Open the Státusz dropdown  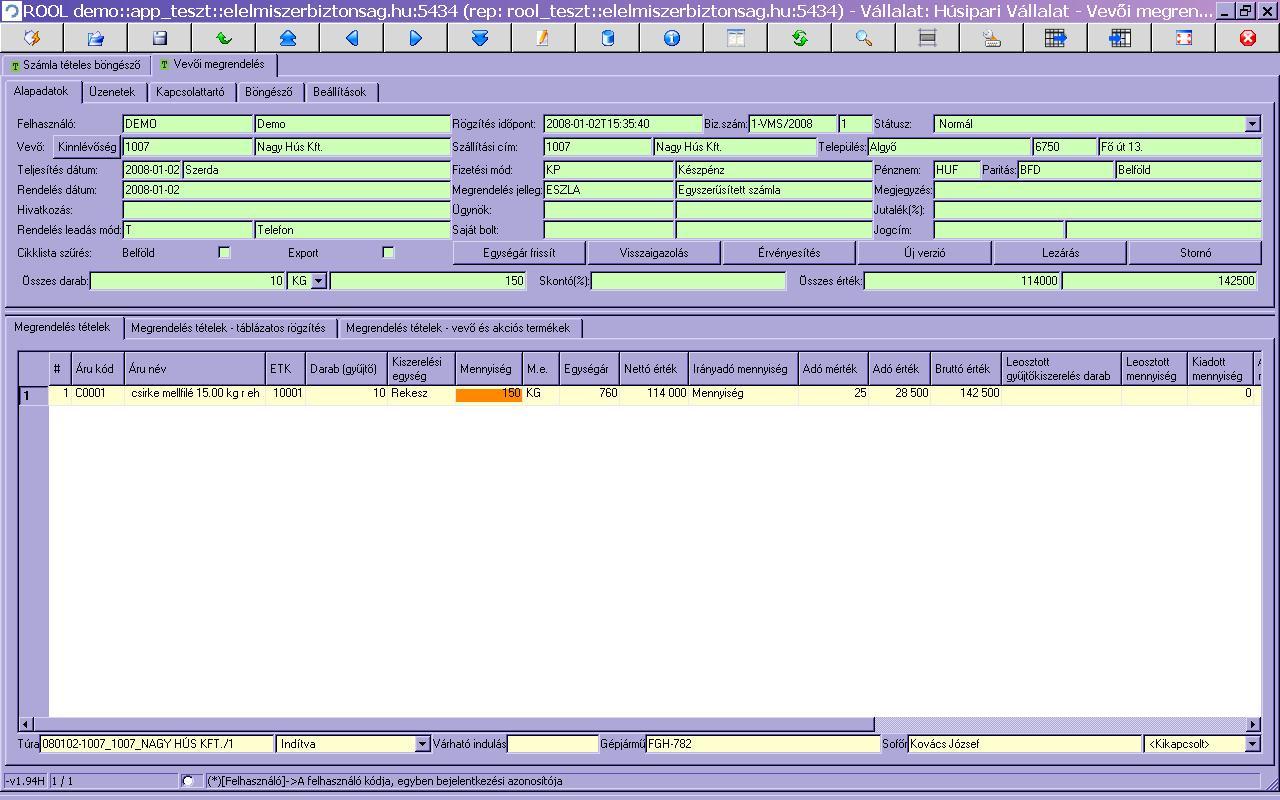point(1252,124)
